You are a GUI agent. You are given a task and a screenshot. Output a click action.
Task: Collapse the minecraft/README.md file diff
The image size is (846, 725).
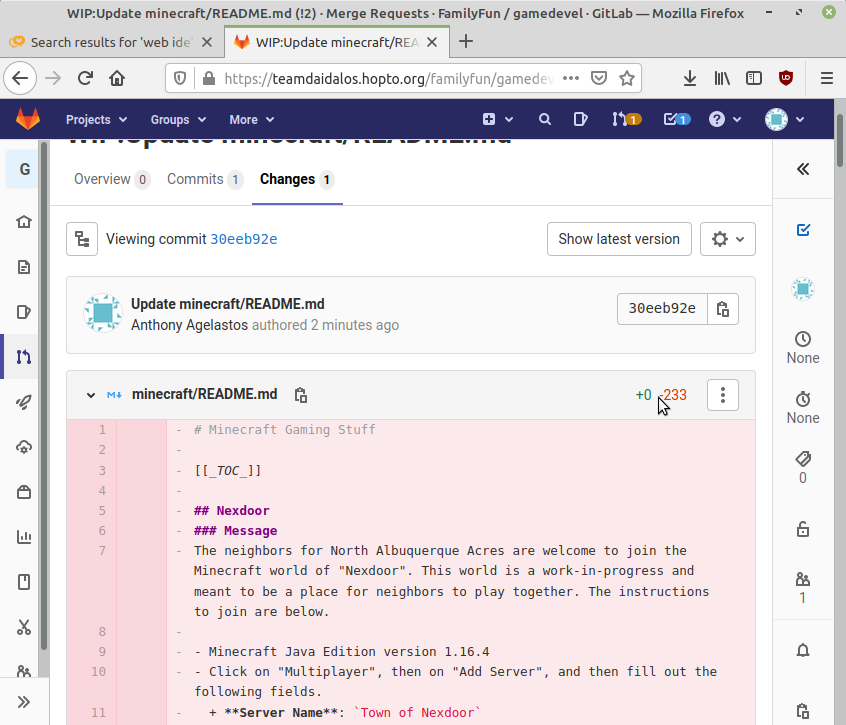coord(91,395)
